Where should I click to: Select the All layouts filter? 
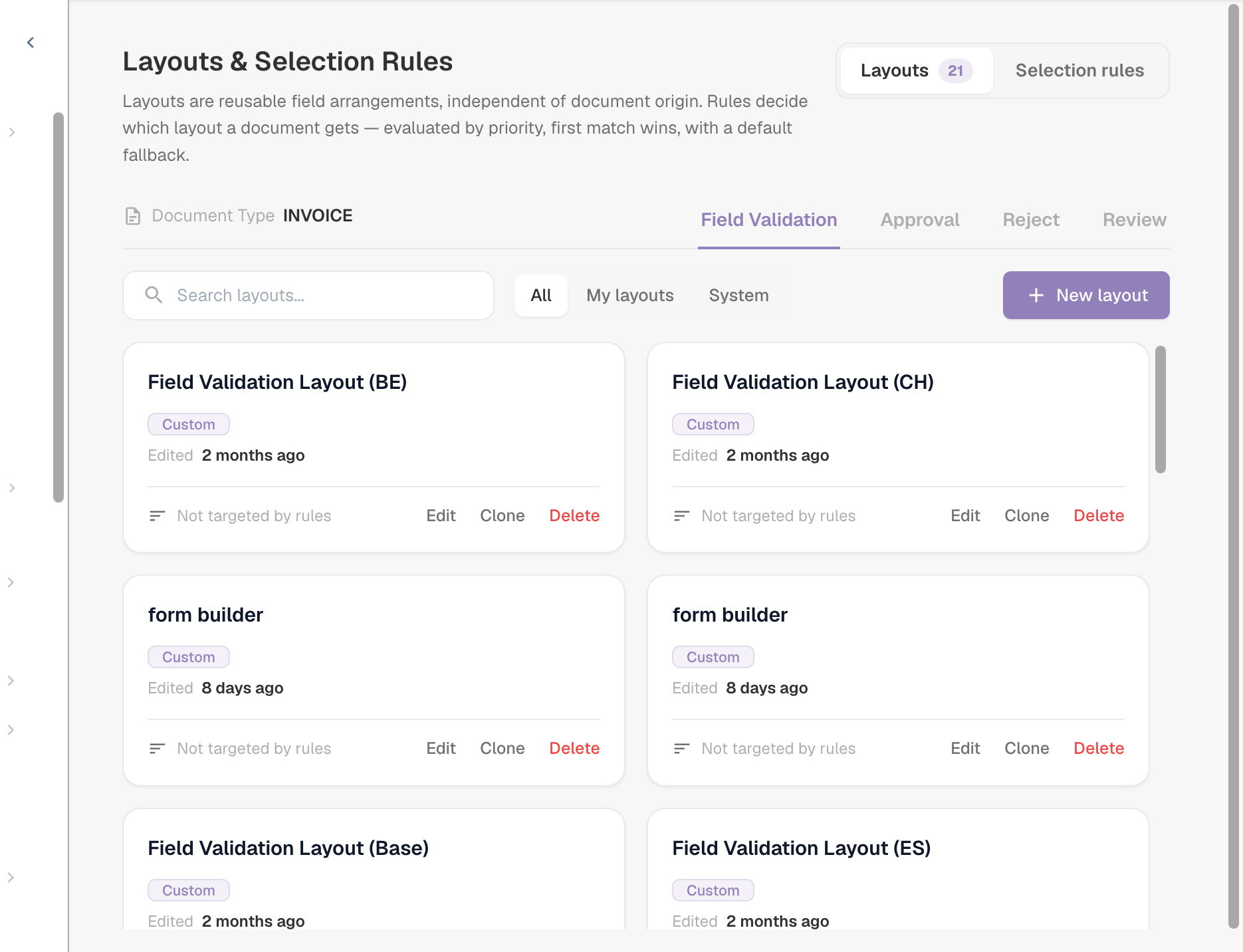[x=541, y=295]
